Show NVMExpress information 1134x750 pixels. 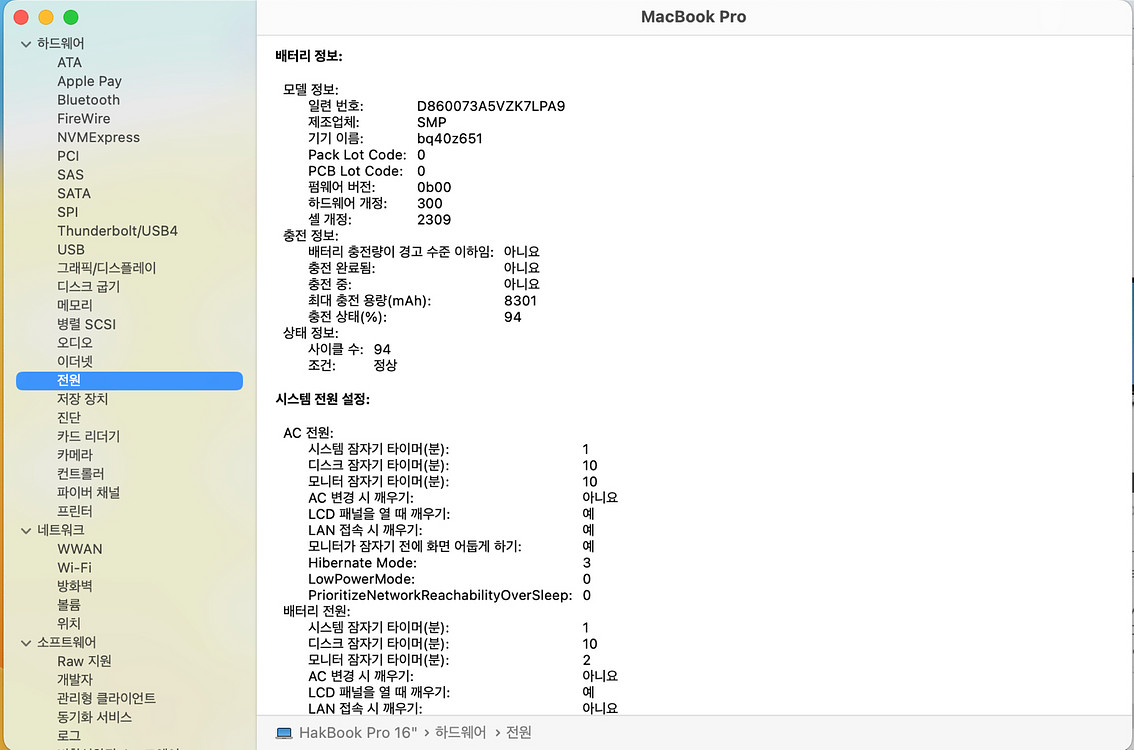(x=98, y=137)
